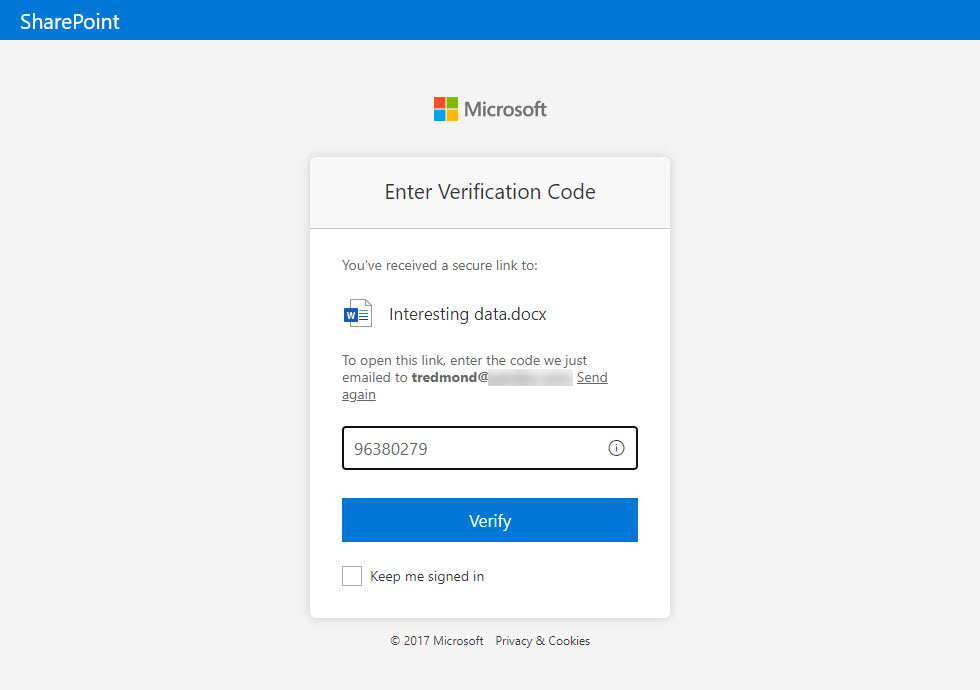
Task: Click the Enter Verification Code heading
Action: point(490,192)
